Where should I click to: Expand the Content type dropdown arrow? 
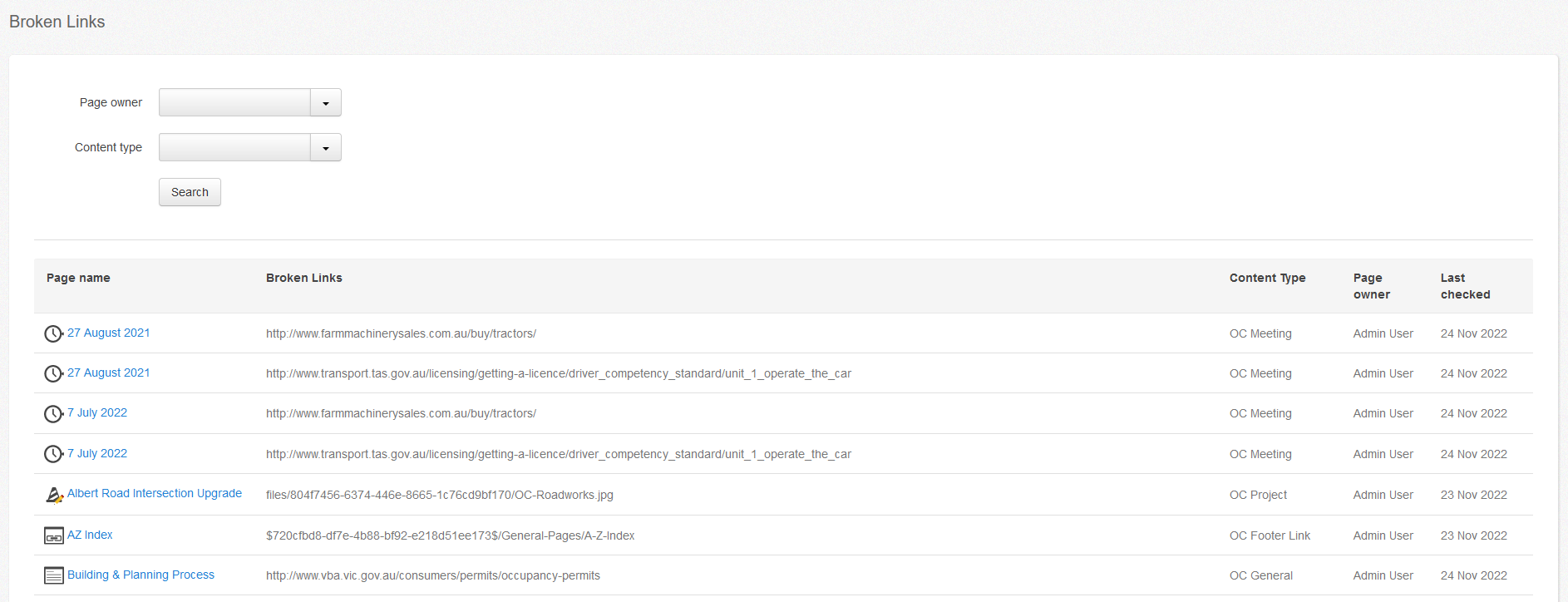325,148
